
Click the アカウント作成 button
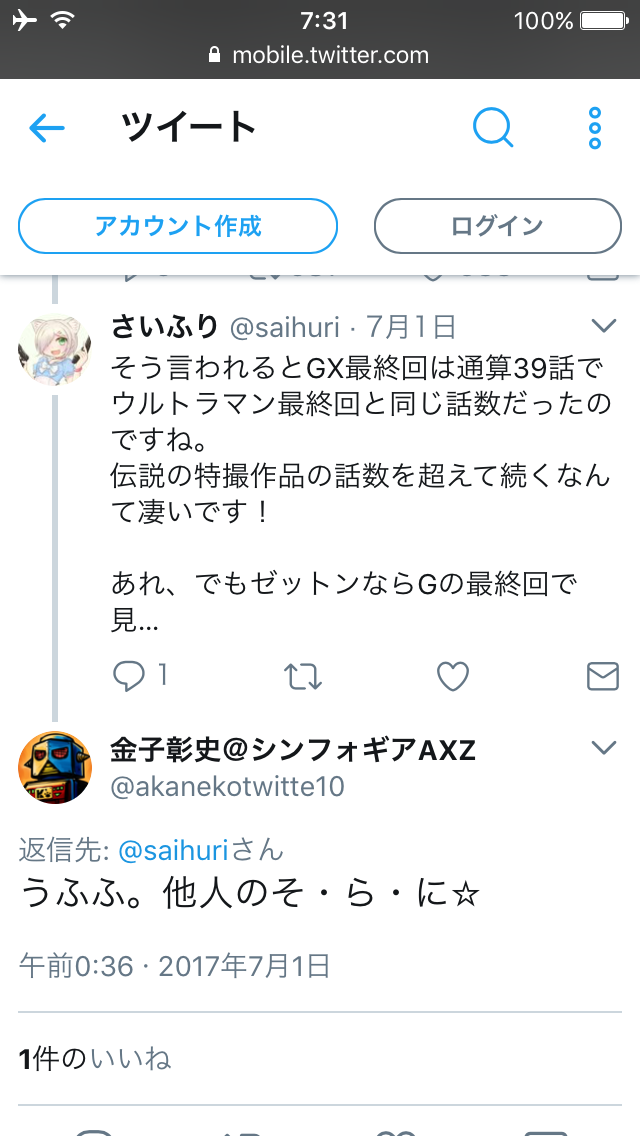(178, 226)
